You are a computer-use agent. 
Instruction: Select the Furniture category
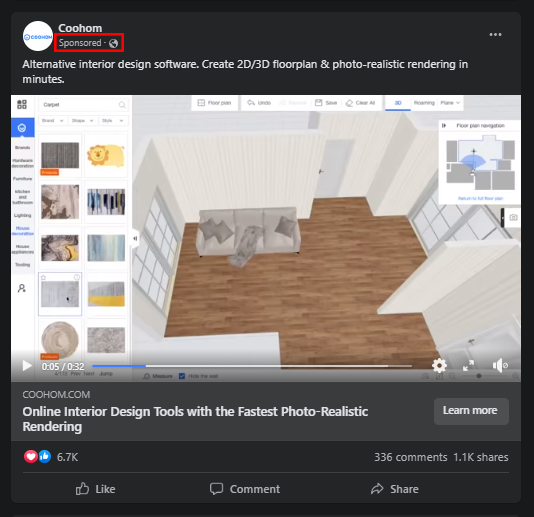(x=22, y=179)
